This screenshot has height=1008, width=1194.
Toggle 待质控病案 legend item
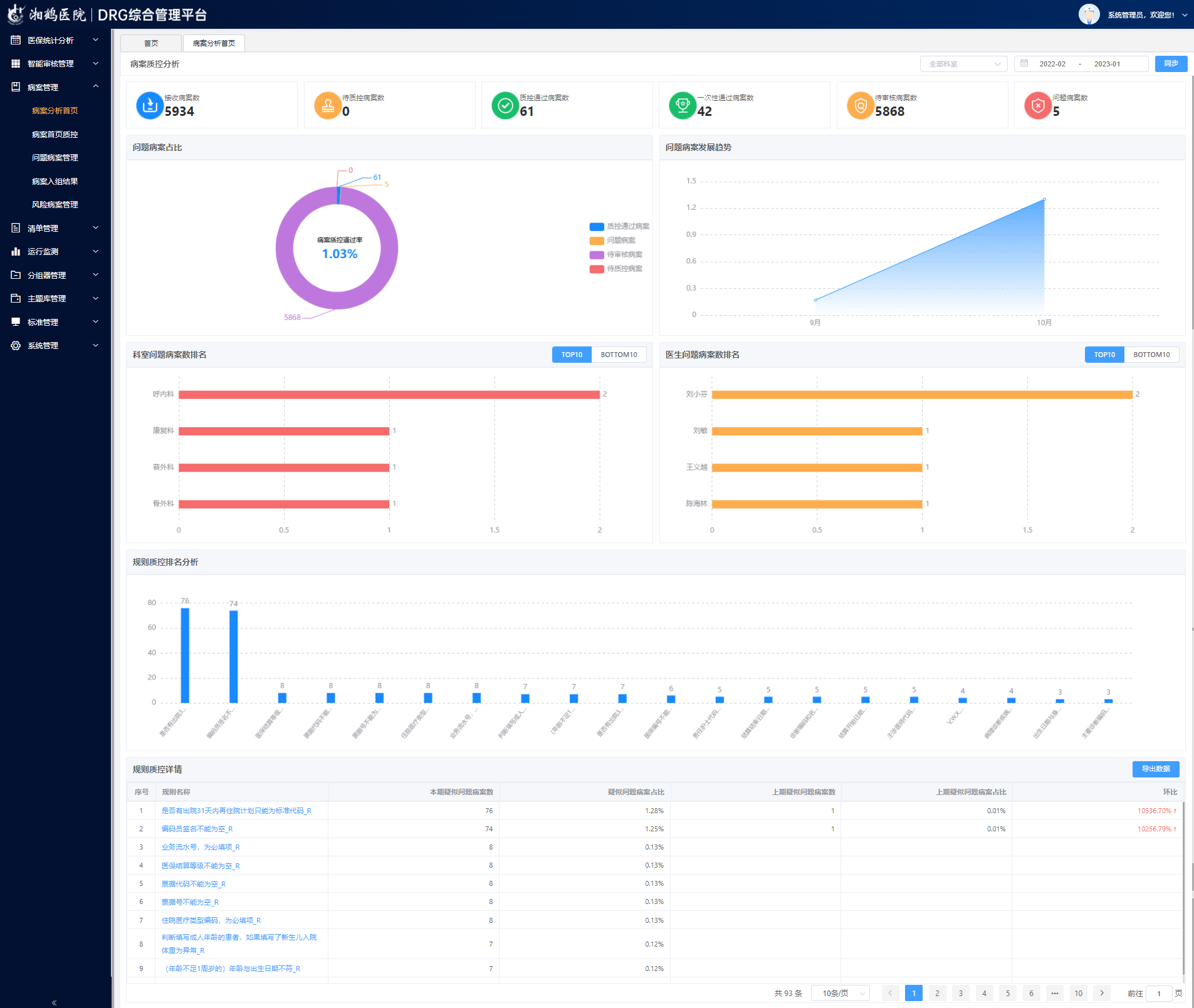coord(616,269)
